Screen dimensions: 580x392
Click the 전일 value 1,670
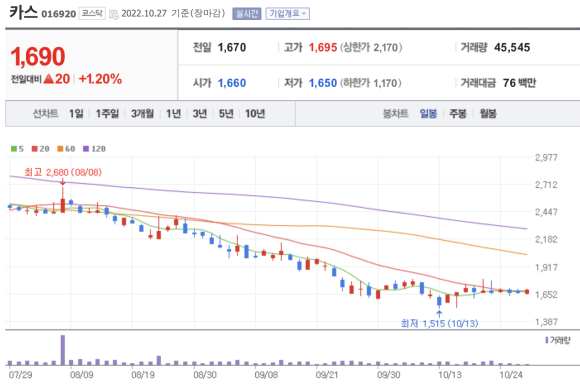[232, 47]
